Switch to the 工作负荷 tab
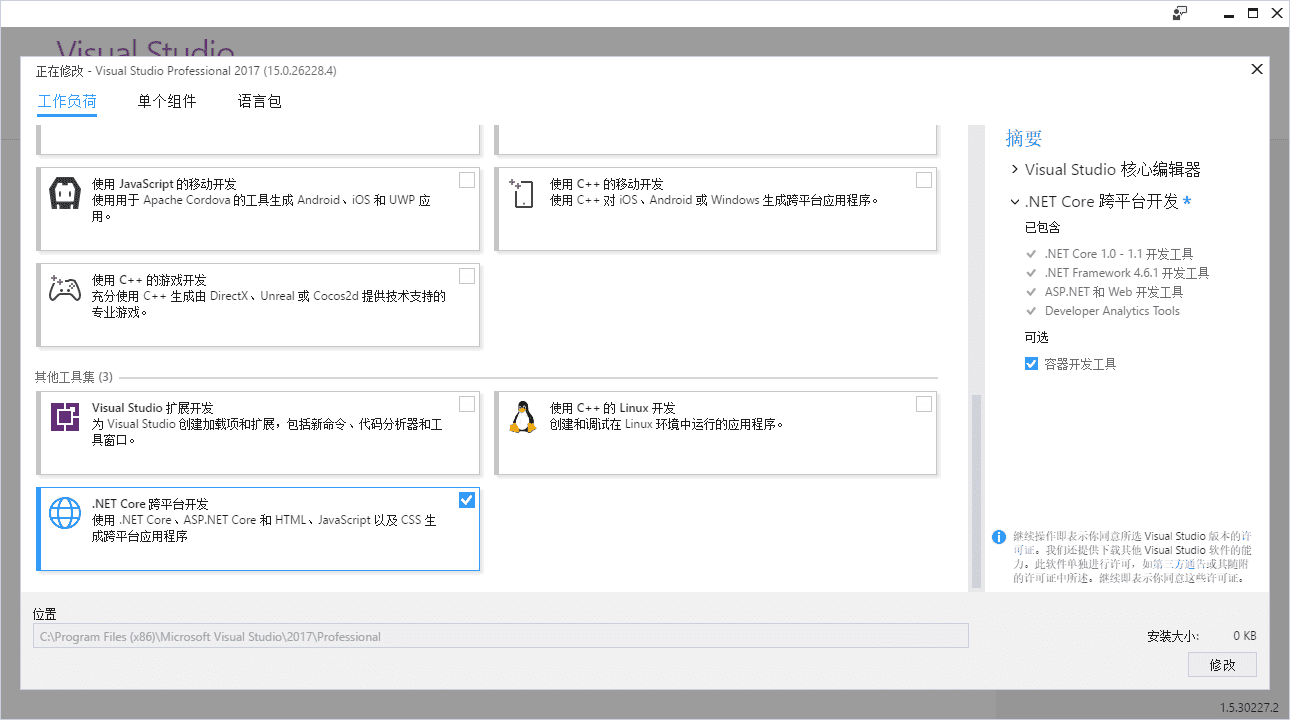Screen dimensions: 1290x720 point(67,101)
